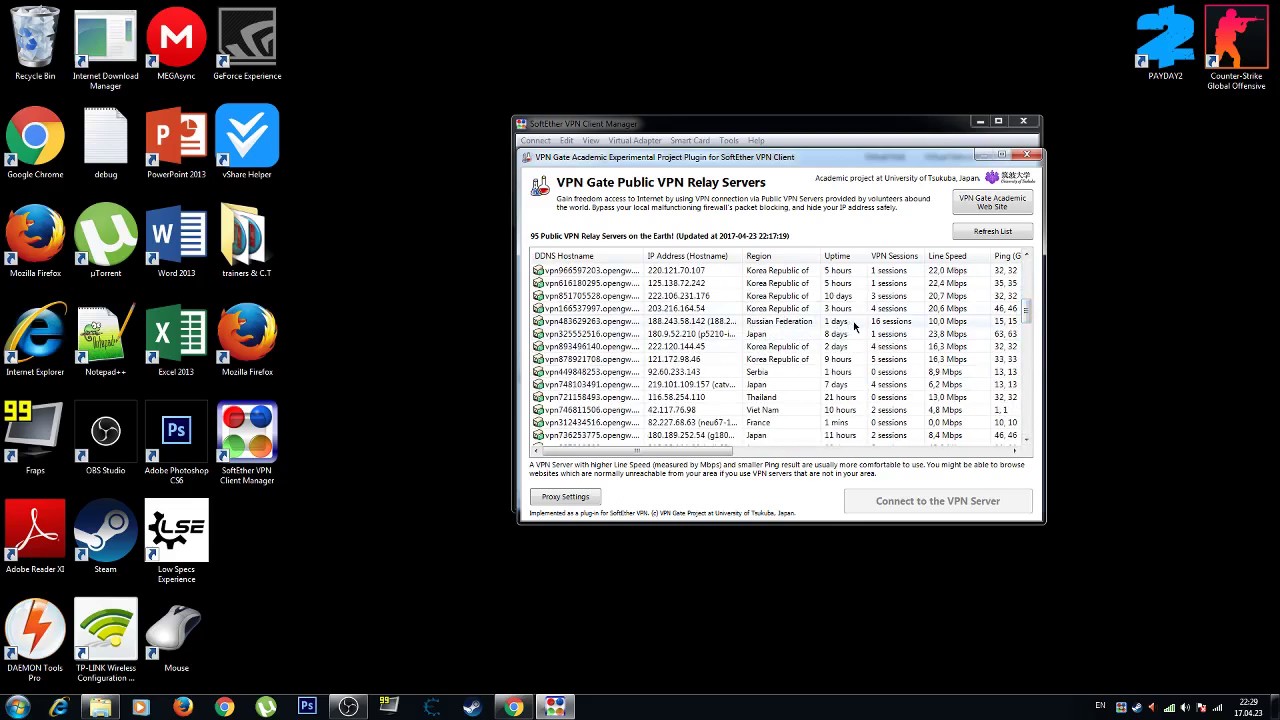Open the taskbar clock showing 22:29
Image resolution: width=1280 pixels, height=720 pixels.
point(1247,708)
